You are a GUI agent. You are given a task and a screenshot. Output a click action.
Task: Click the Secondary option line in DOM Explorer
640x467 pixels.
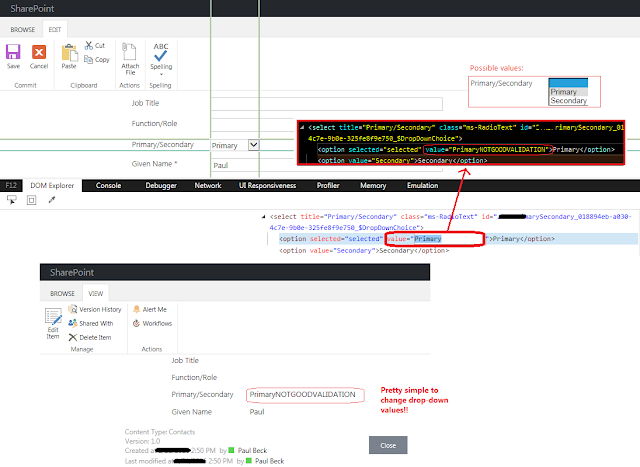[364, 250]
